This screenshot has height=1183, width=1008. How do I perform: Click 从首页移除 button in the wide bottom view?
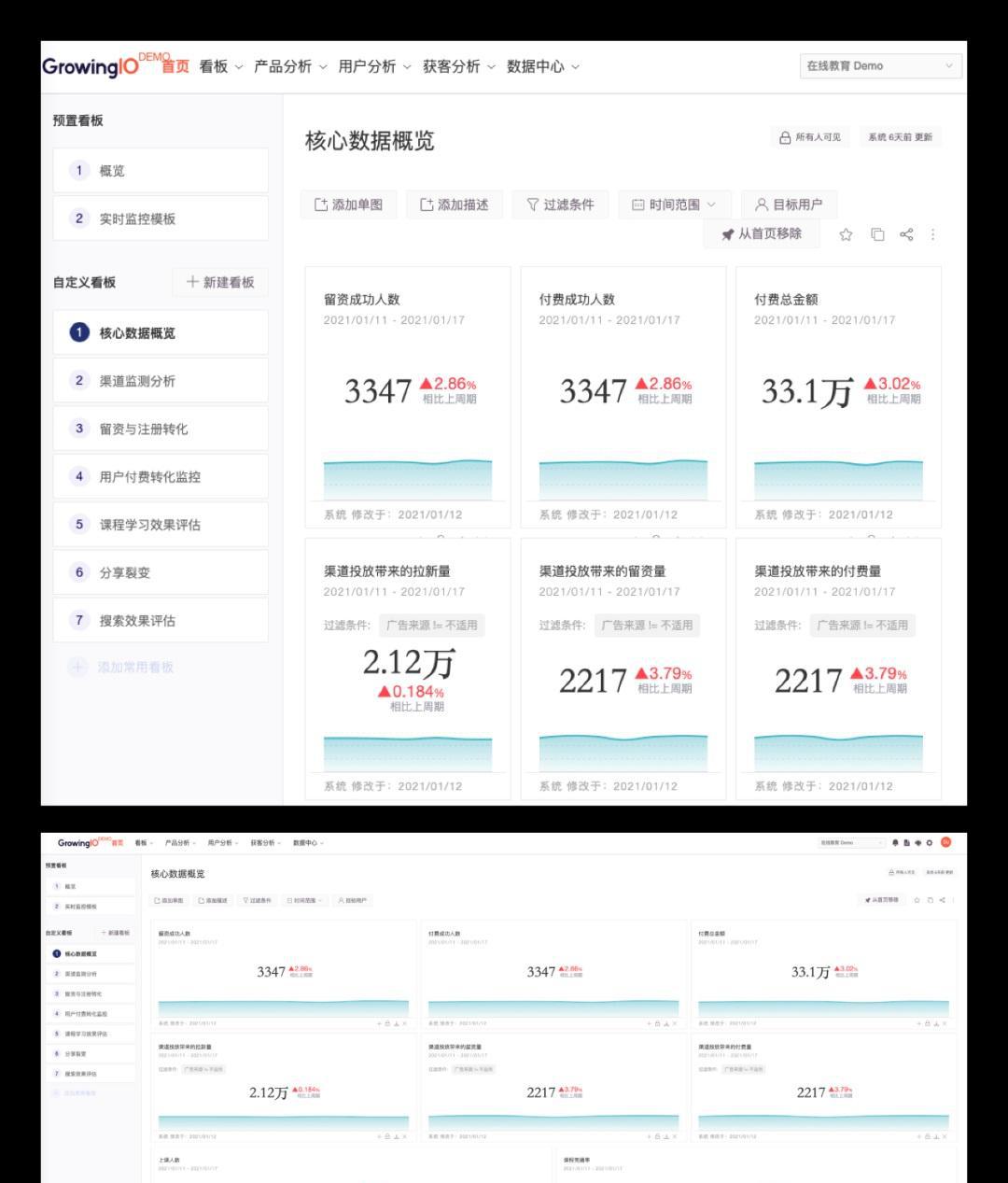click(883, 900)
